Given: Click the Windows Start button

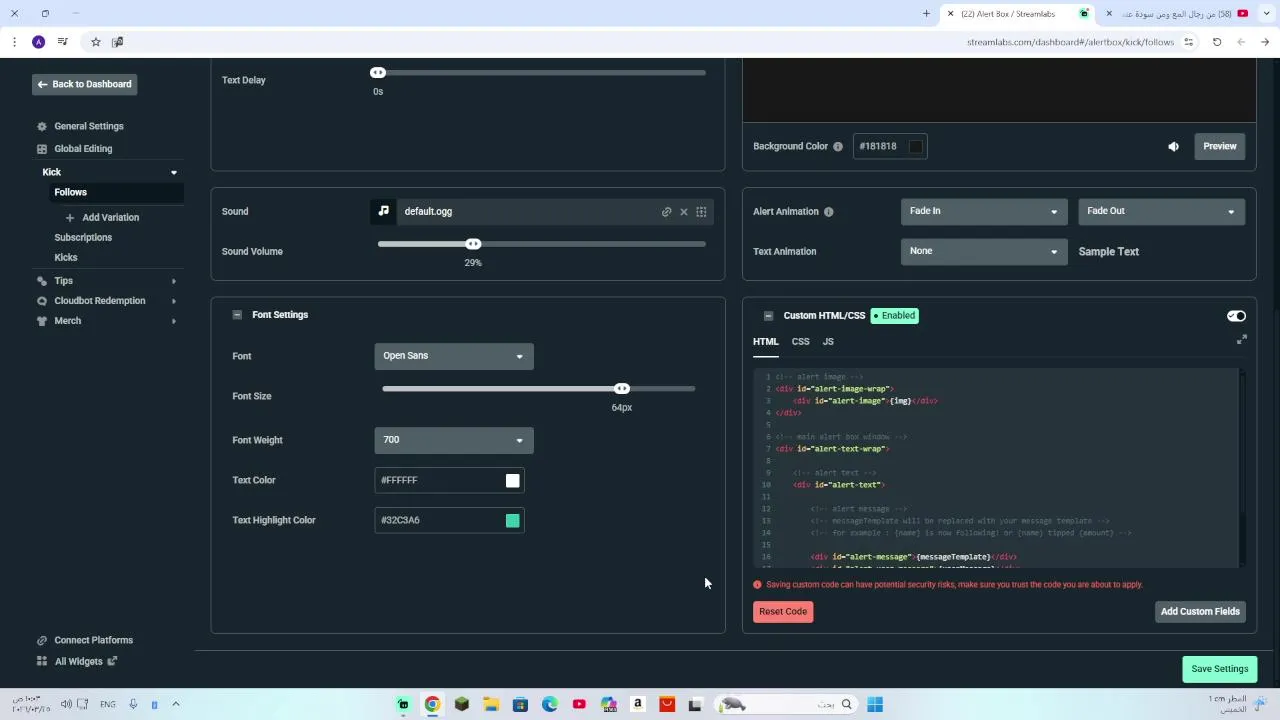Looking at the screenshot, I should pyautogui.click(x=875, y=704).
